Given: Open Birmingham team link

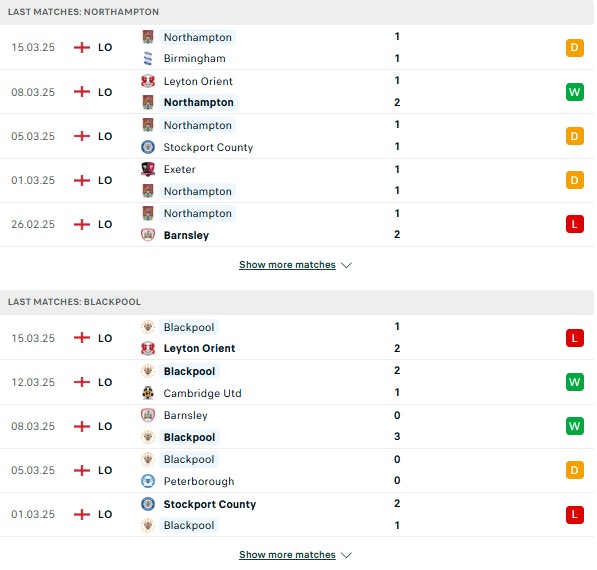Looking at the screenshot, I should [x=195, y=58].
